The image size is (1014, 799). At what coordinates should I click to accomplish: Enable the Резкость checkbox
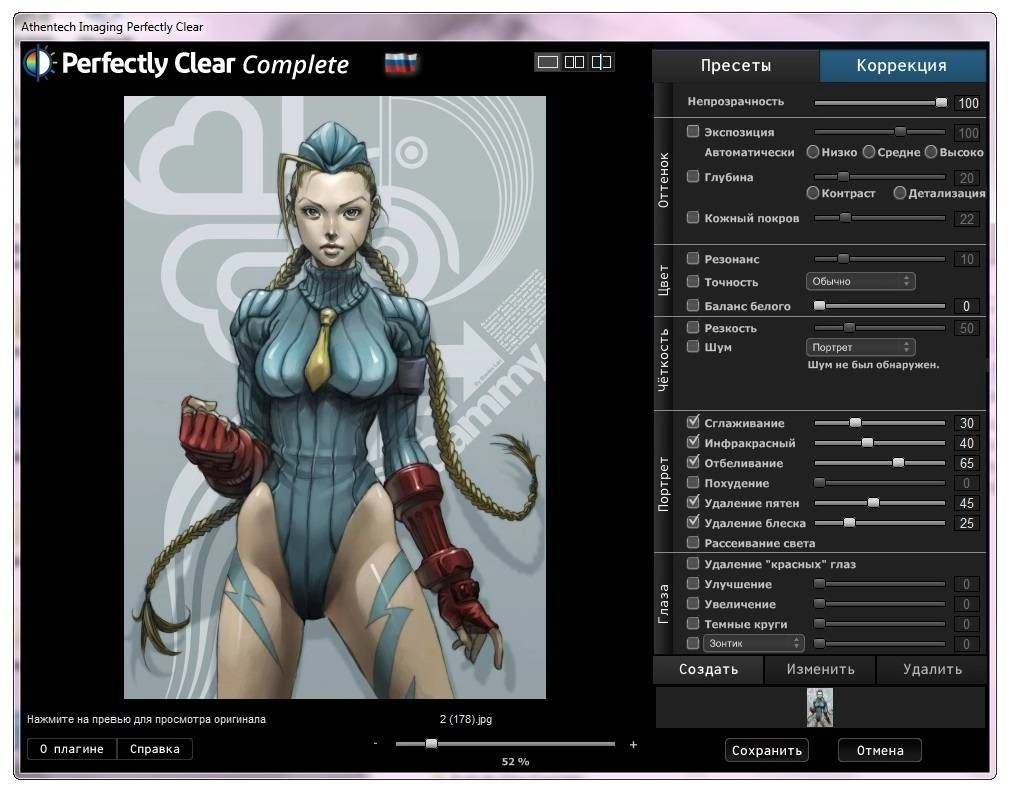click(693, 327)
